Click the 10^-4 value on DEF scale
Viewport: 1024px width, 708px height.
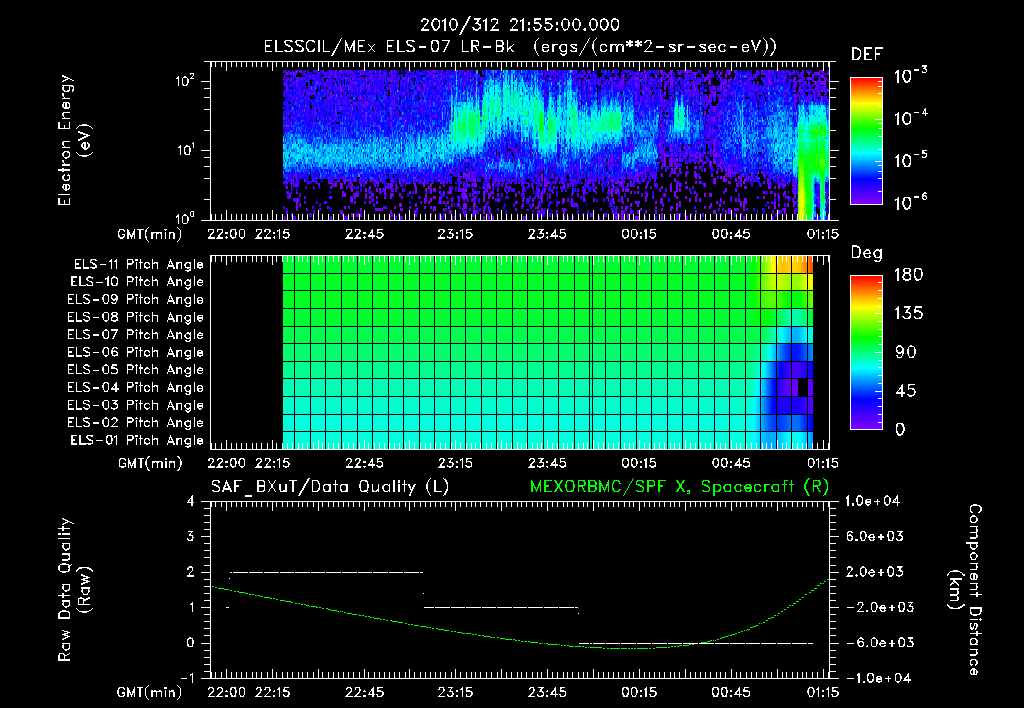coord(910,118)
